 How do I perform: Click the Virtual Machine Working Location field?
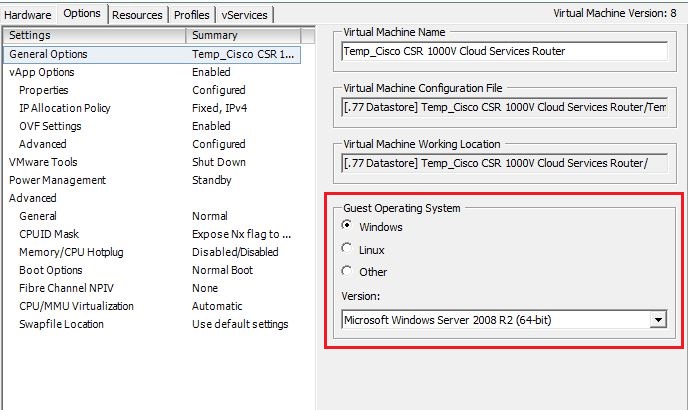(x=505, y=163)
